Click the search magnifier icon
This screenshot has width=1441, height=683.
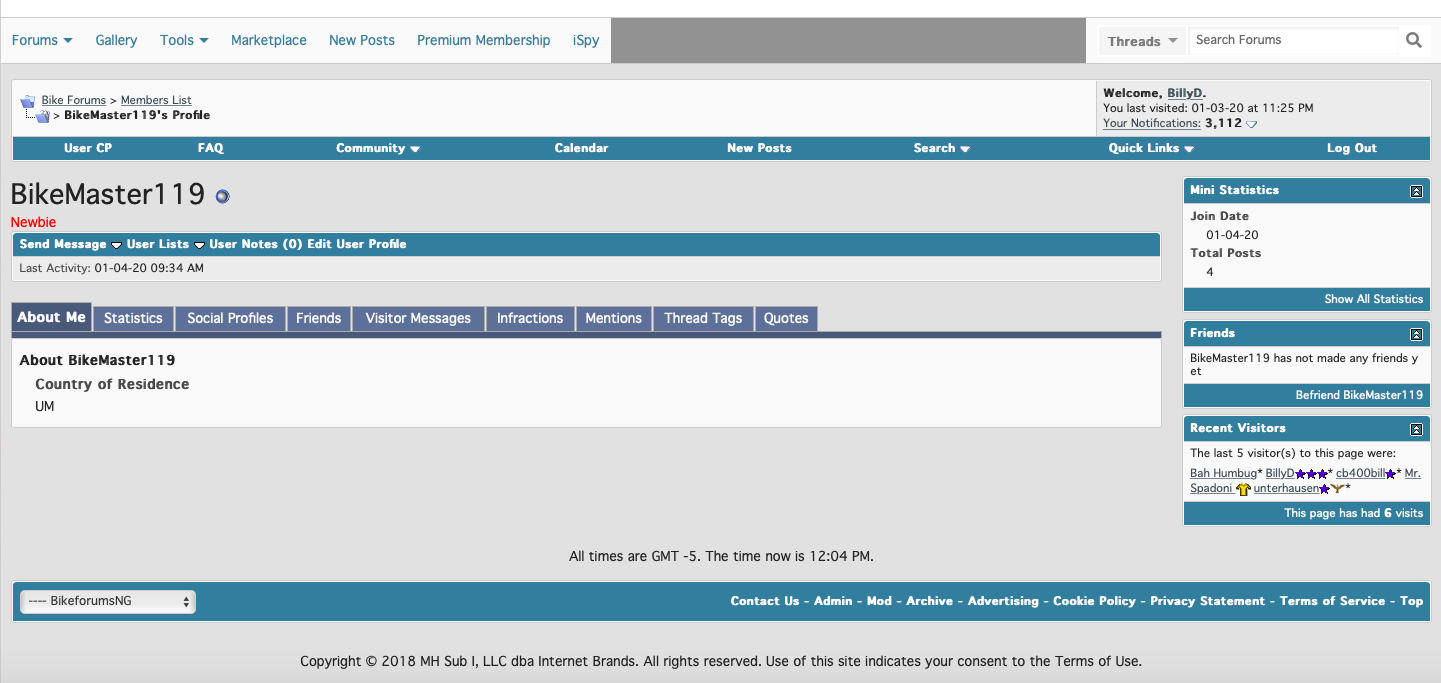point(1413,40)
